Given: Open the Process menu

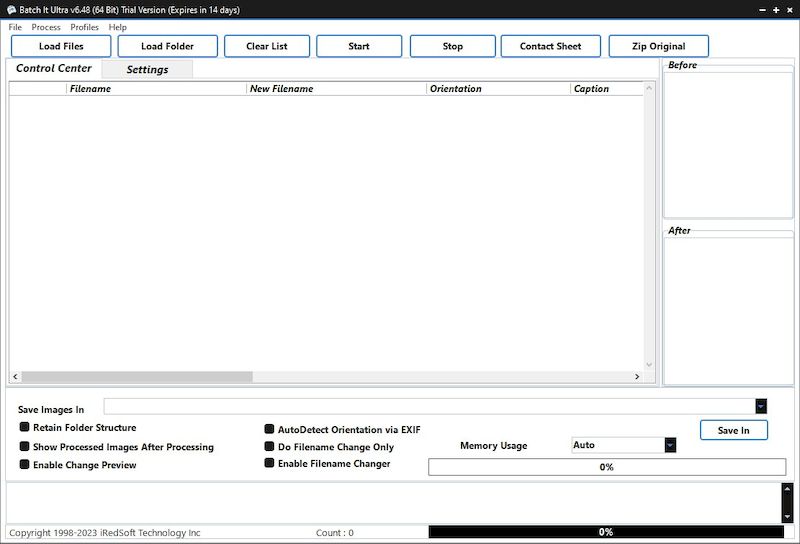Looking at the screenshot, I should pos(46,27).
